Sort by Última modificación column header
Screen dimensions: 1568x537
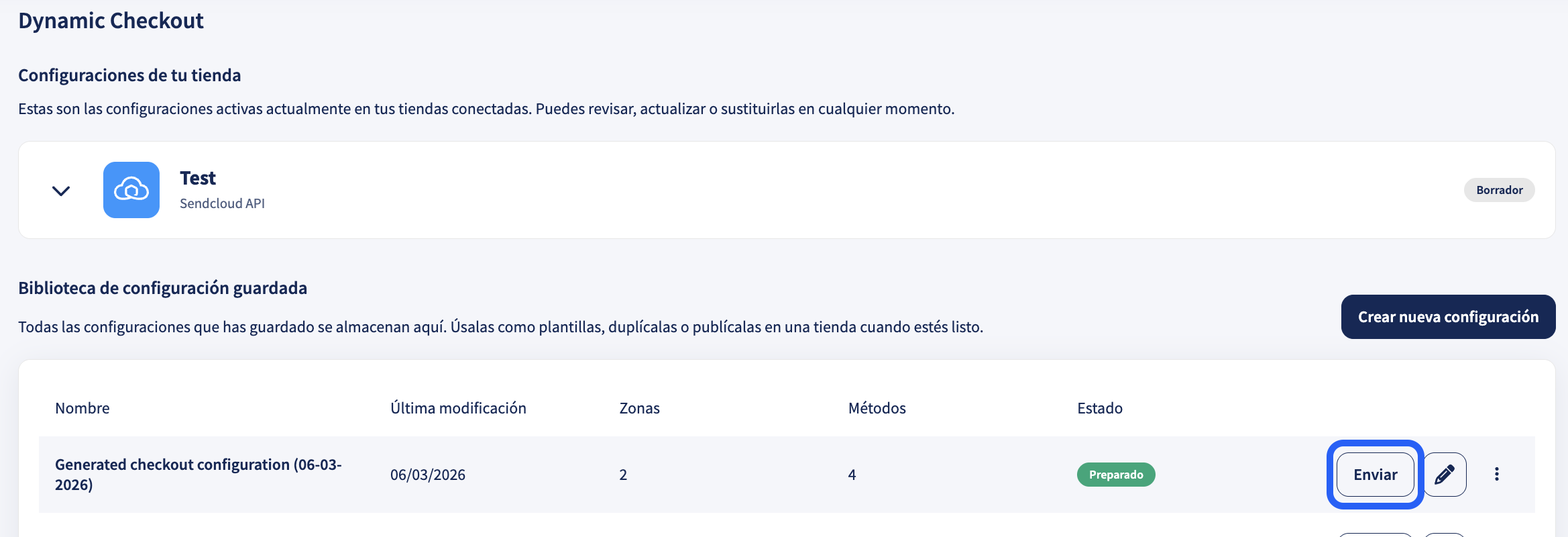[x=458, y=408]
